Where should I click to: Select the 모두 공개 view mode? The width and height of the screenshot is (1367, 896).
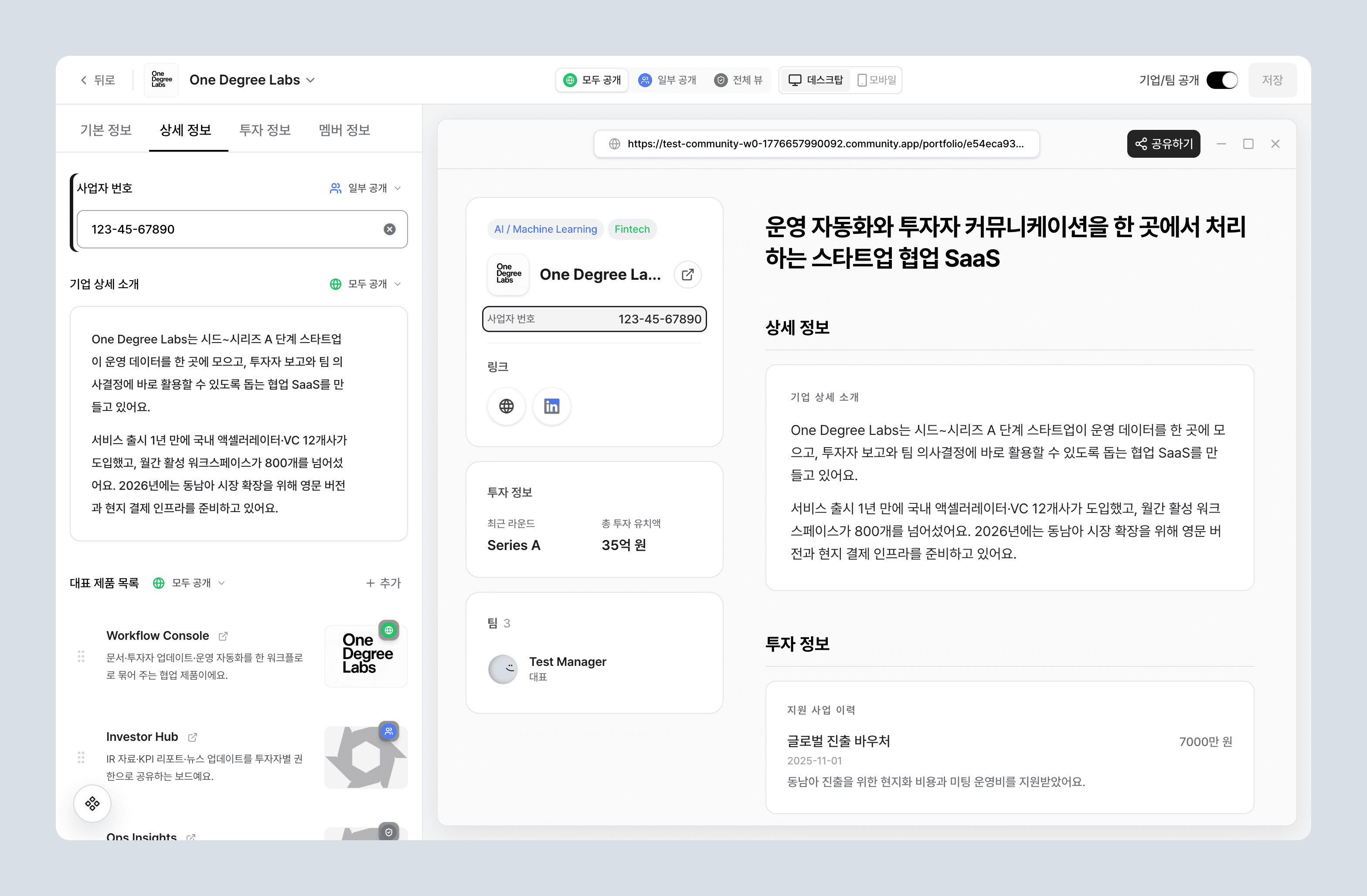point(592,80)
